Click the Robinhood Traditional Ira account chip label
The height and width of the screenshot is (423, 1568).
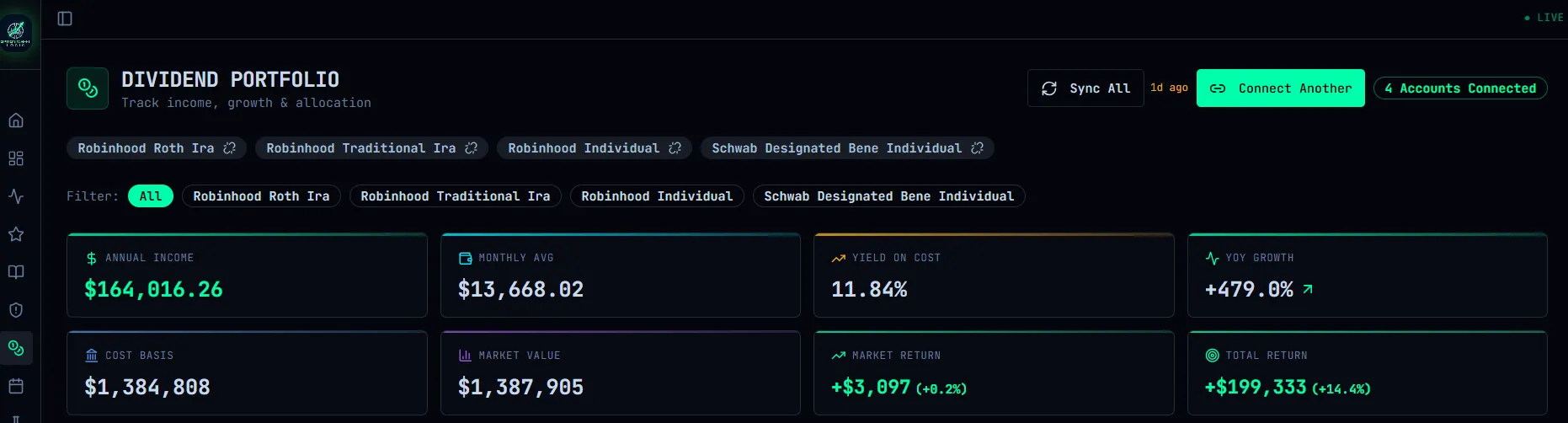click(x=361, y=148)
